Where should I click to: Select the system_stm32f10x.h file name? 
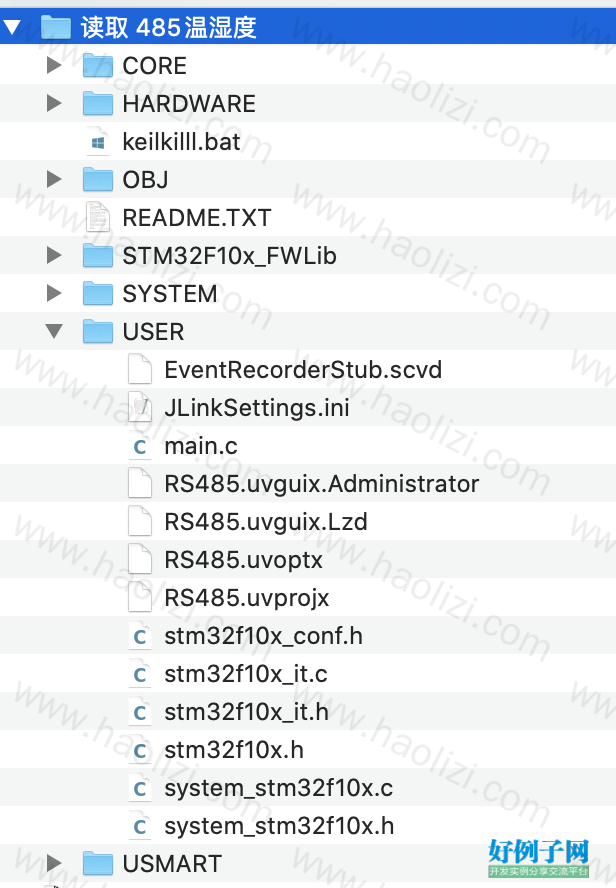tap(280, 826)
